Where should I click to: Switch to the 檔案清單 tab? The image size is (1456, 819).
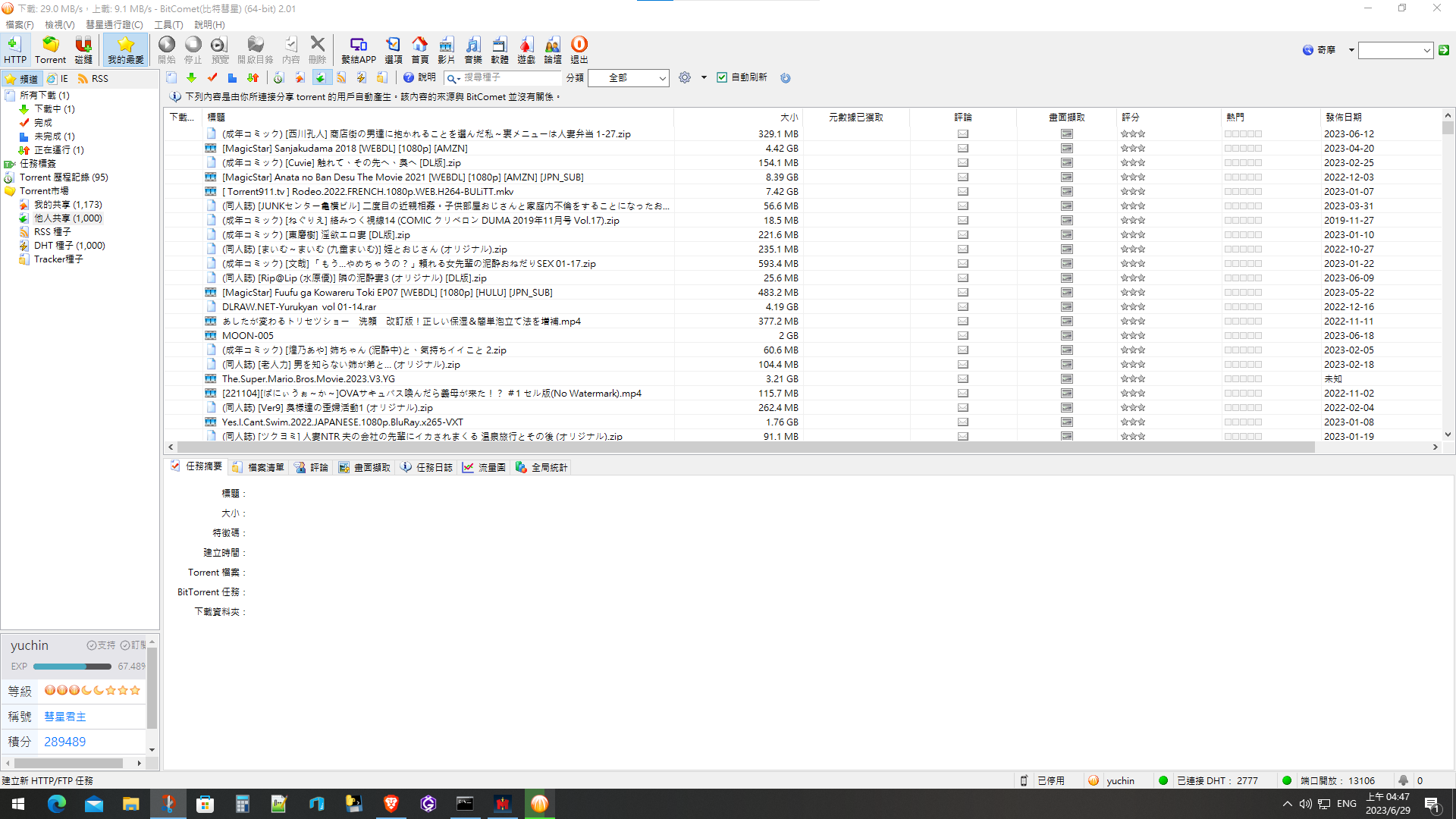[x=259, y=468]
